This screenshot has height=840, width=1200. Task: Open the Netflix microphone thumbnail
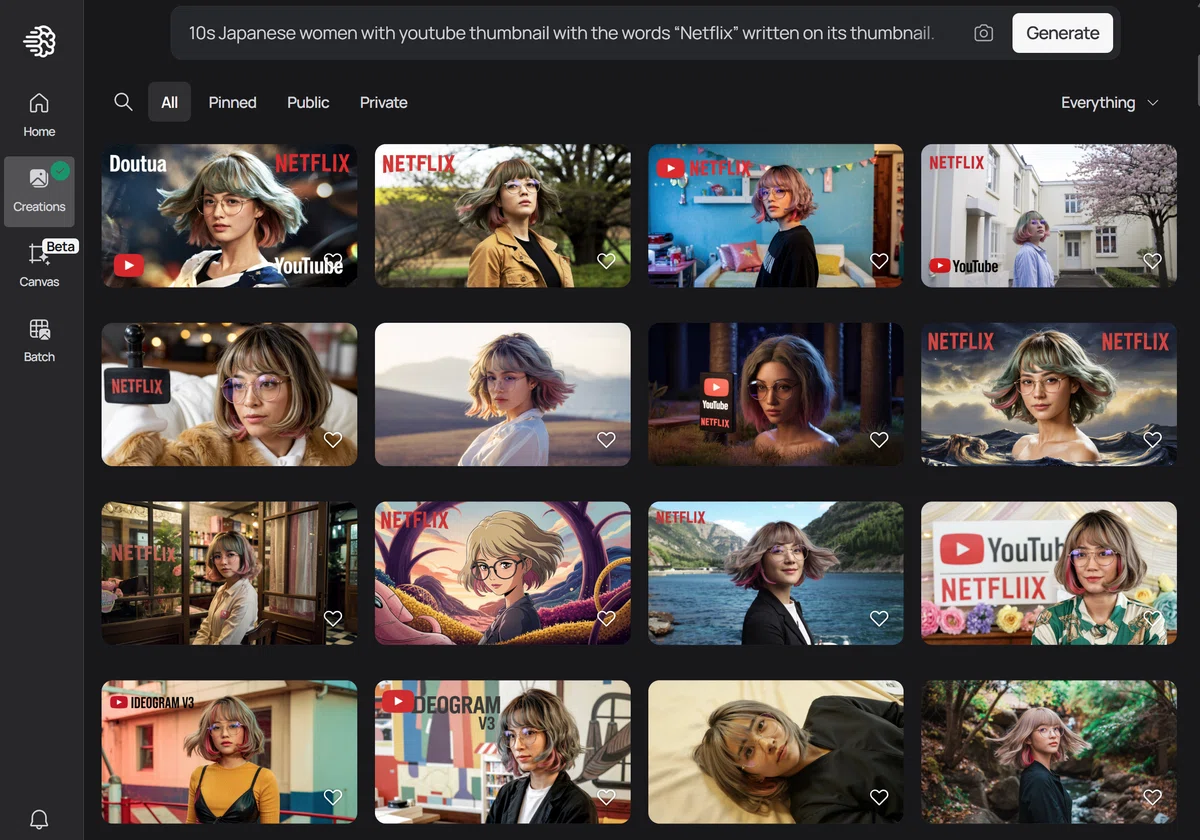[x=229, y=394]
